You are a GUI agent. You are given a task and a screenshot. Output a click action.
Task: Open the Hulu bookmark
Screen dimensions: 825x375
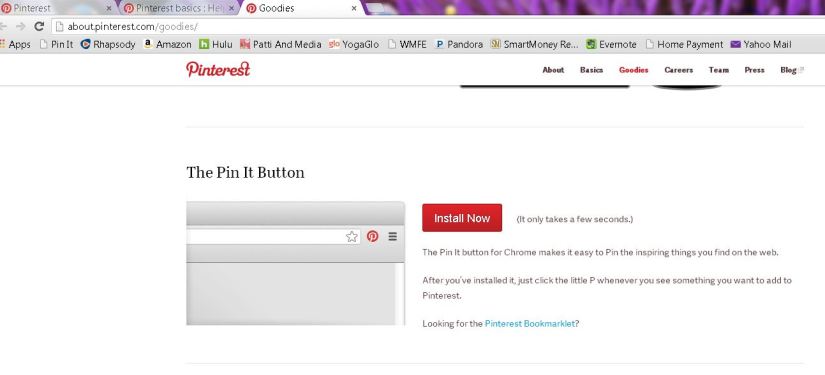pyautogui.click(x=216, y=45)
